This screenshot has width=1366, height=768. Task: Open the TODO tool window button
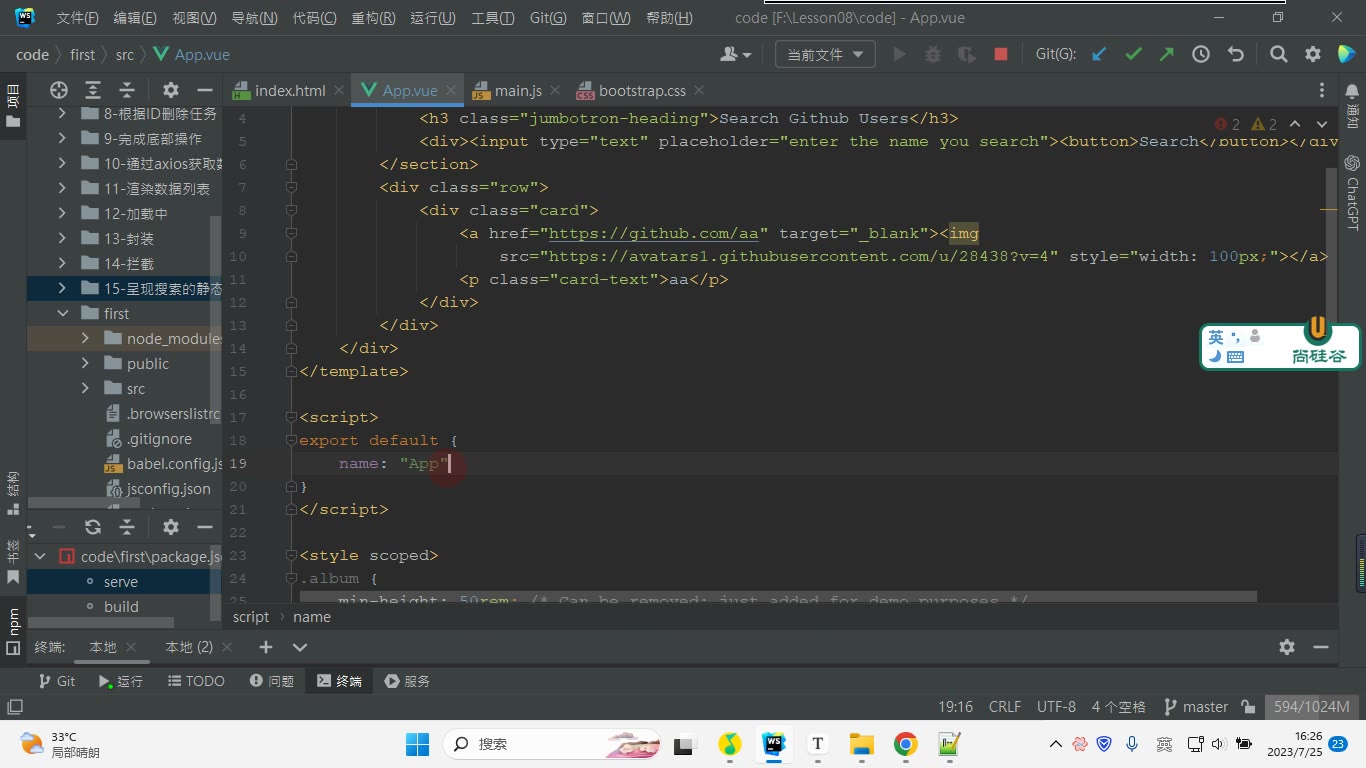[196, 681]
